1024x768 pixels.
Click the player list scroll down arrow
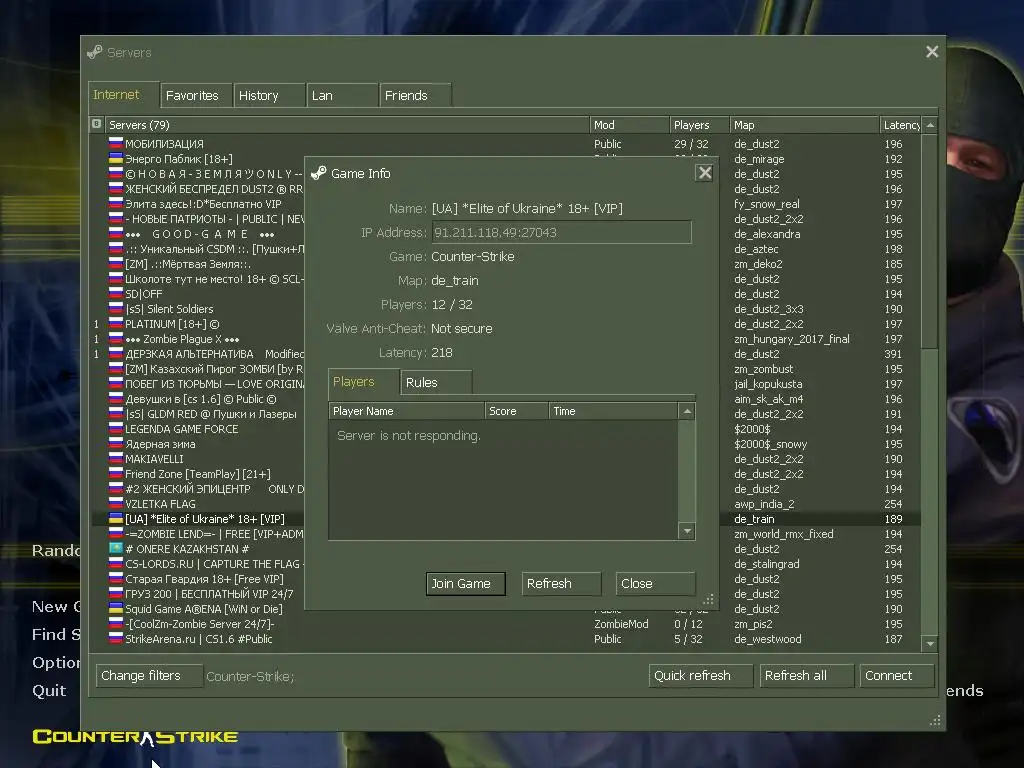point(687,531)
